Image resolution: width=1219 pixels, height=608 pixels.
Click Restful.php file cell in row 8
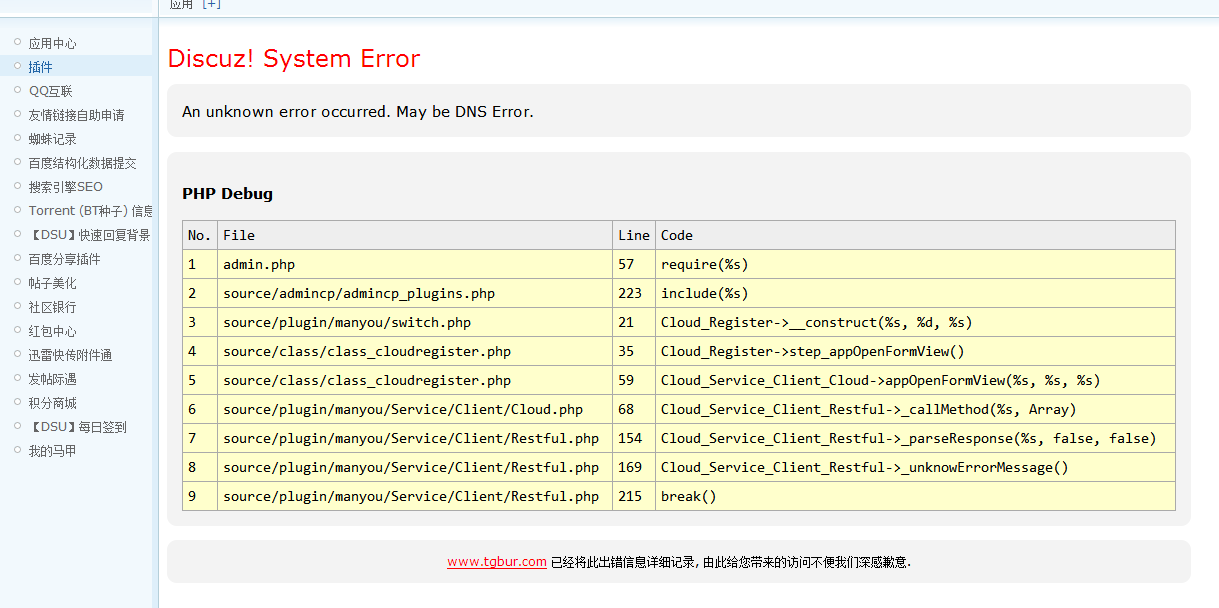[415, 467]
